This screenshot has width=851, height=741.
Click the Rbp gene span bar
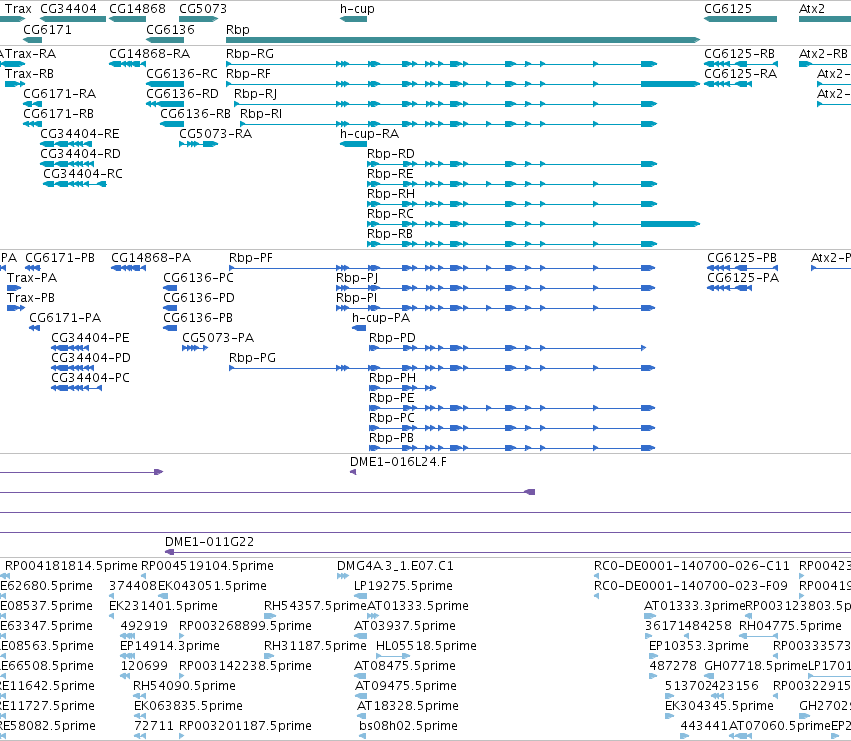click(x=463, y=40)
